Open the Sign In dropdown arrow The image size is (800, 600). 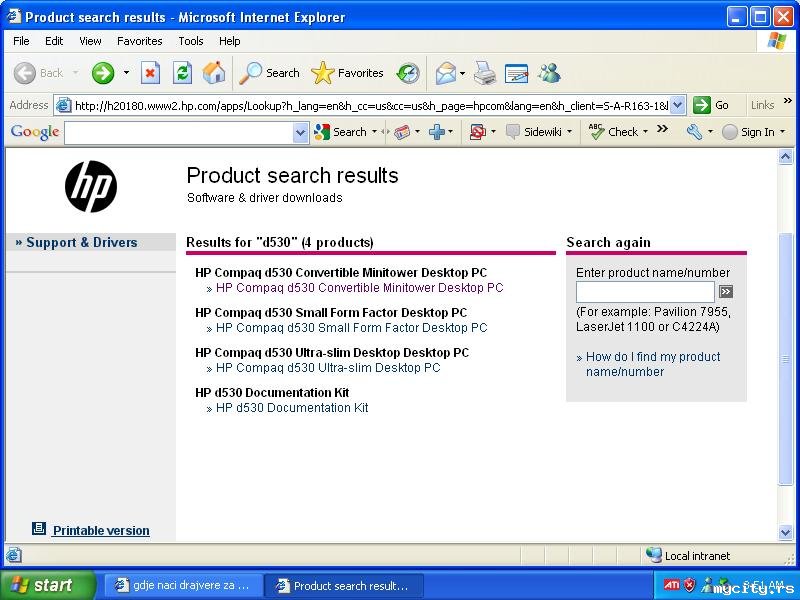783,132
